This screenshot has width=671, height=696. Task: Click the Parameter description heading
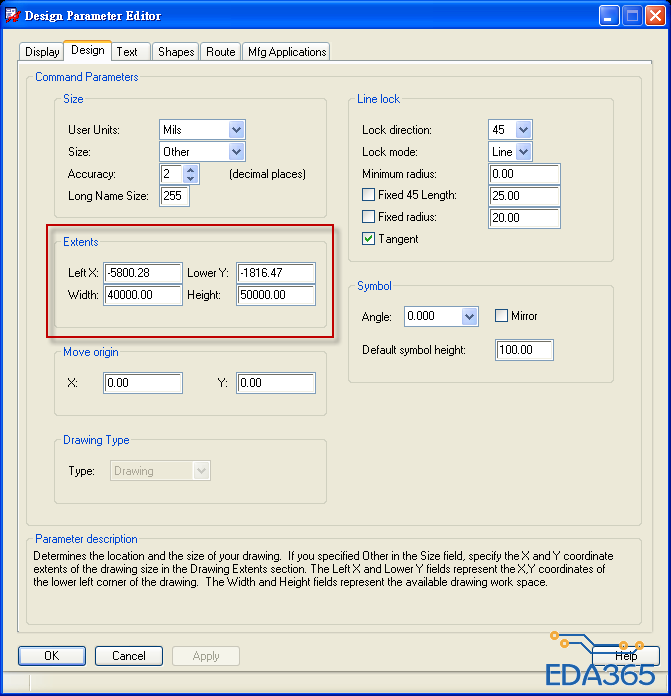point(86,539)
